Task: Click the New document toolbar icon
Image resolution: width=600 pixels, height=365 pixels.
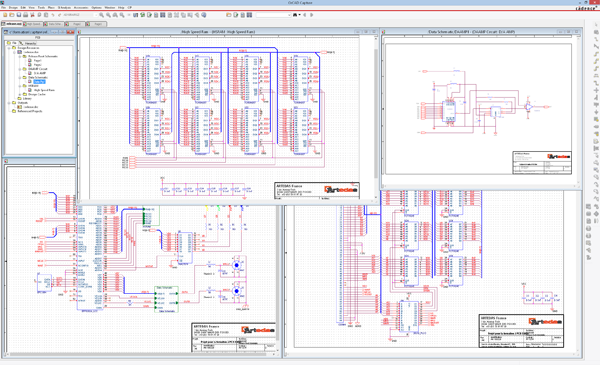Action: click(x=5, y=15)
